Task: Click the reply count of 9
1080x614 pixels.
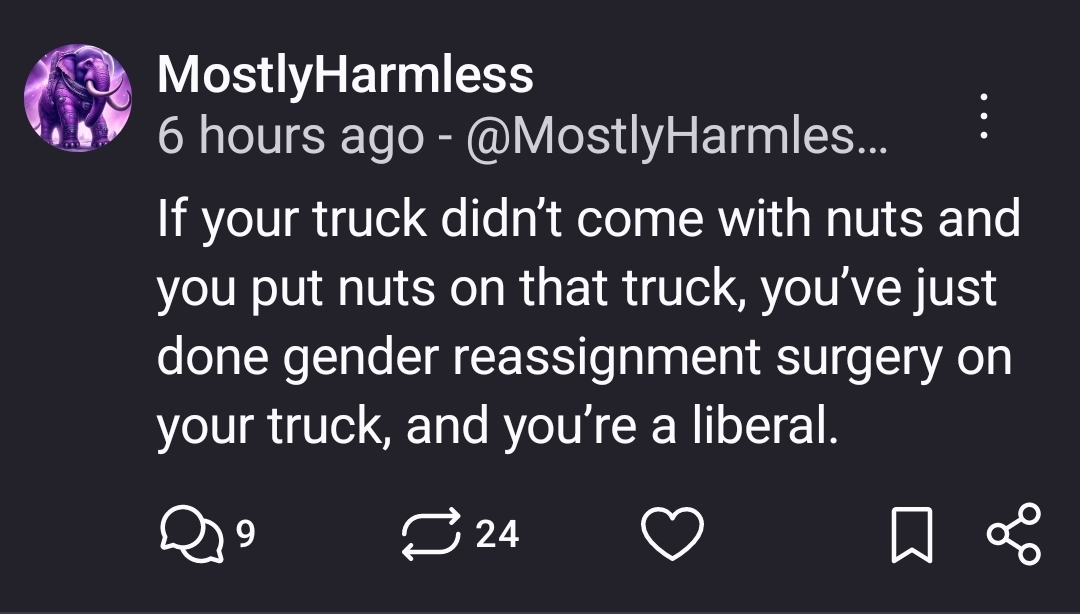Action: [245, 534]
